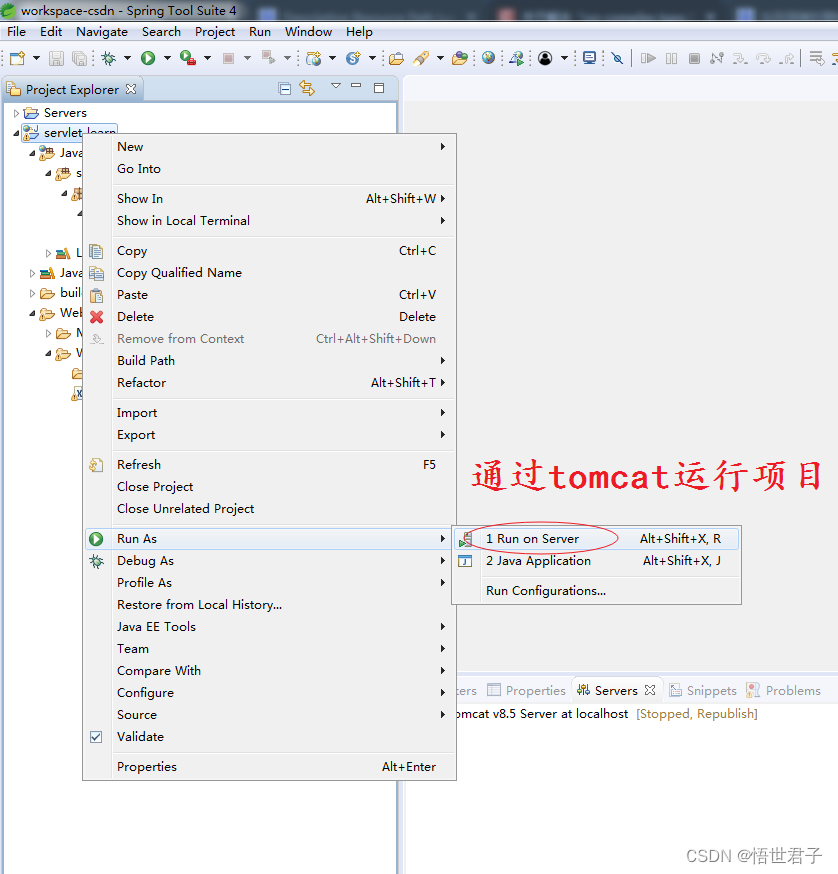838x874 pixels.
Task: Click the New wizard toolbar icon
Action: 18,58
